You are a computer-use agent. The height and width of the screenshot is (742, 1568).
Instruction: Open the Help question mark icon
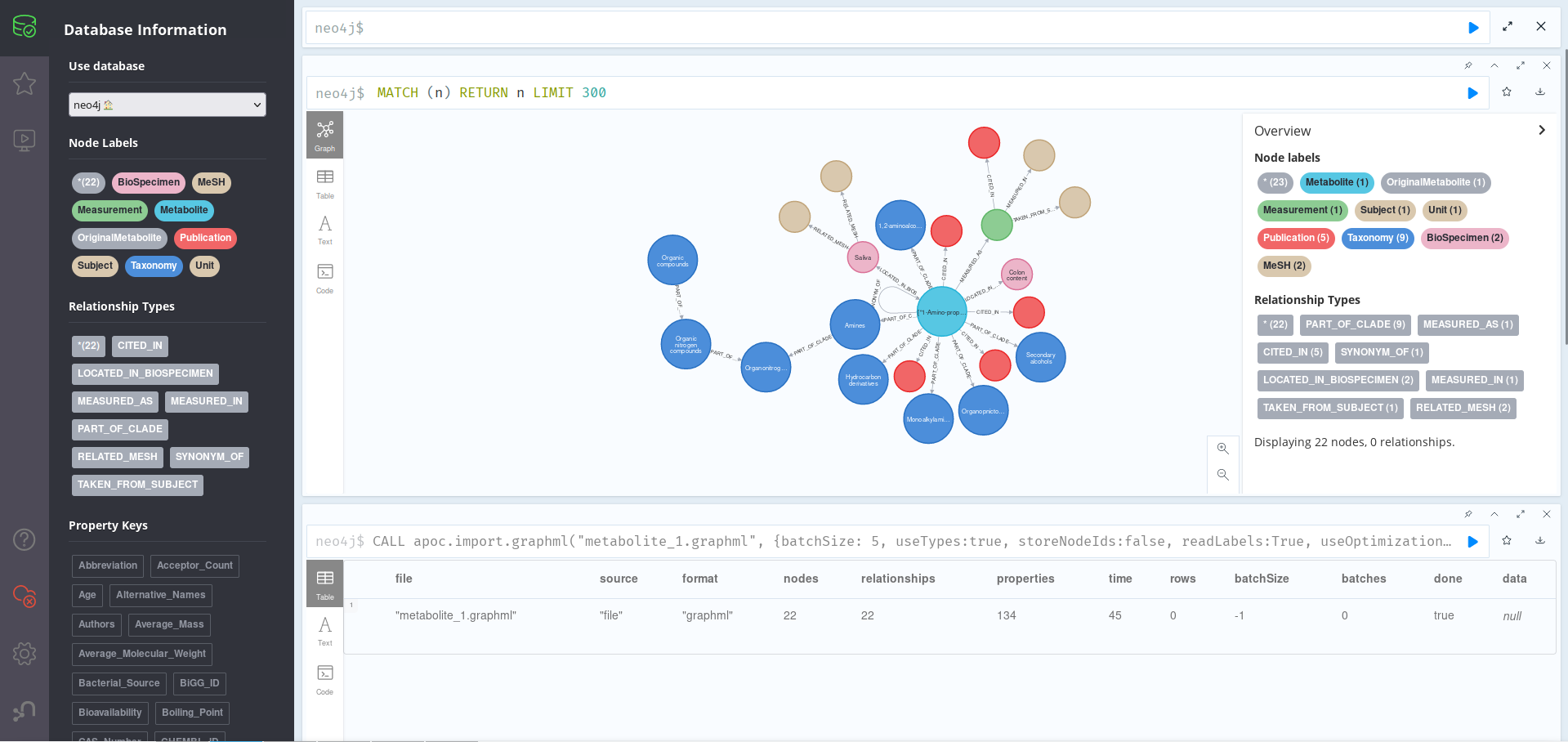[x=25, y=539]
